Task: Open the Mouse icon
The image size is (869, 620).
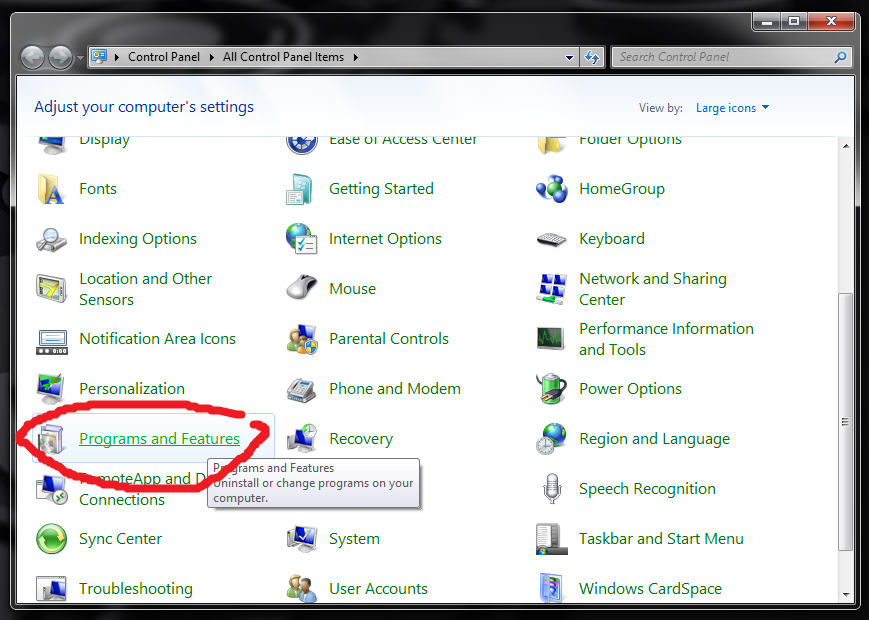Action: (x=301, y=288)
